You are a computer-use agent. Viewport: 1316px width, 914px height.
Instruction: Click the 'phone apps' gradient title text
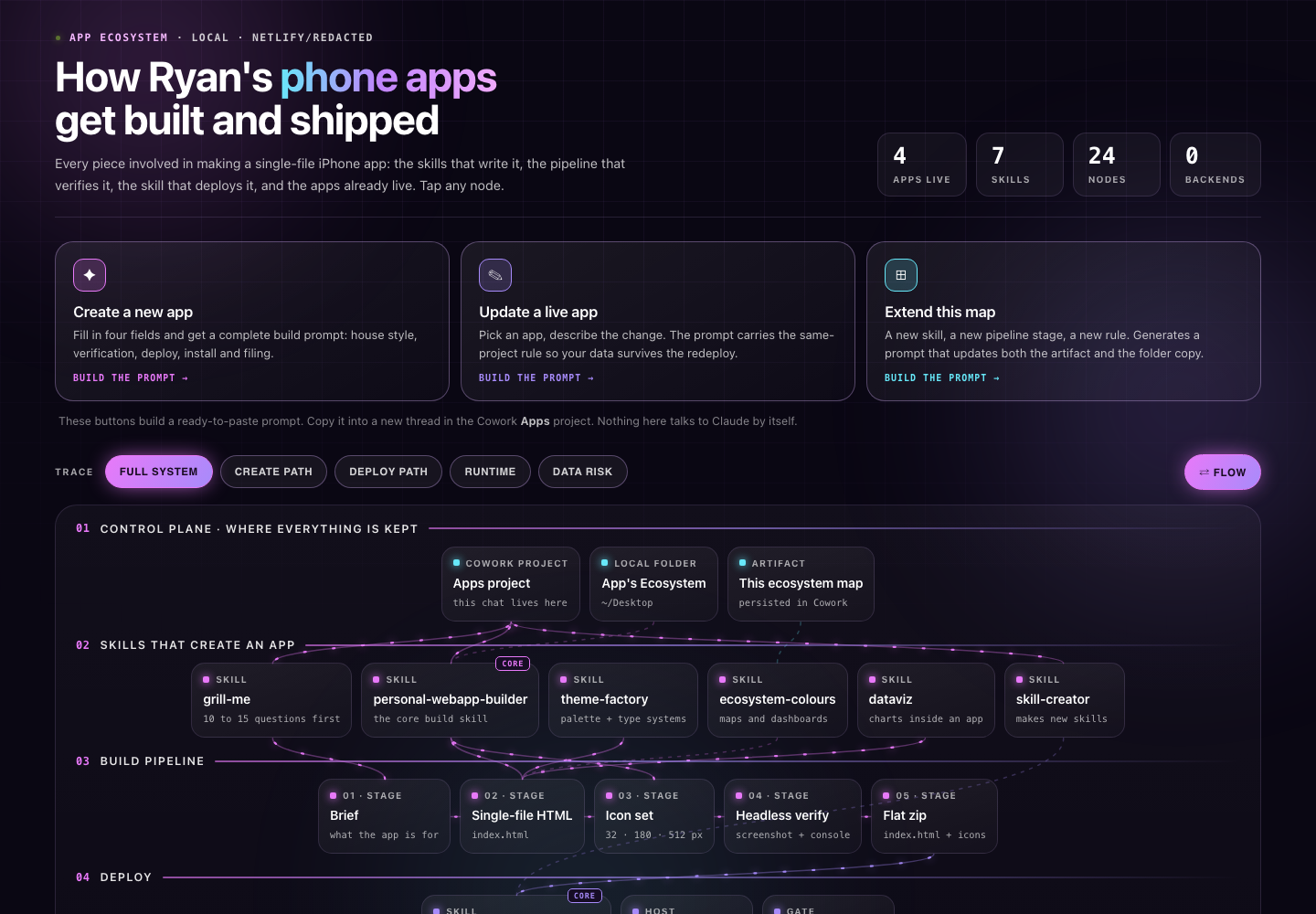click(x=388, y=79)
